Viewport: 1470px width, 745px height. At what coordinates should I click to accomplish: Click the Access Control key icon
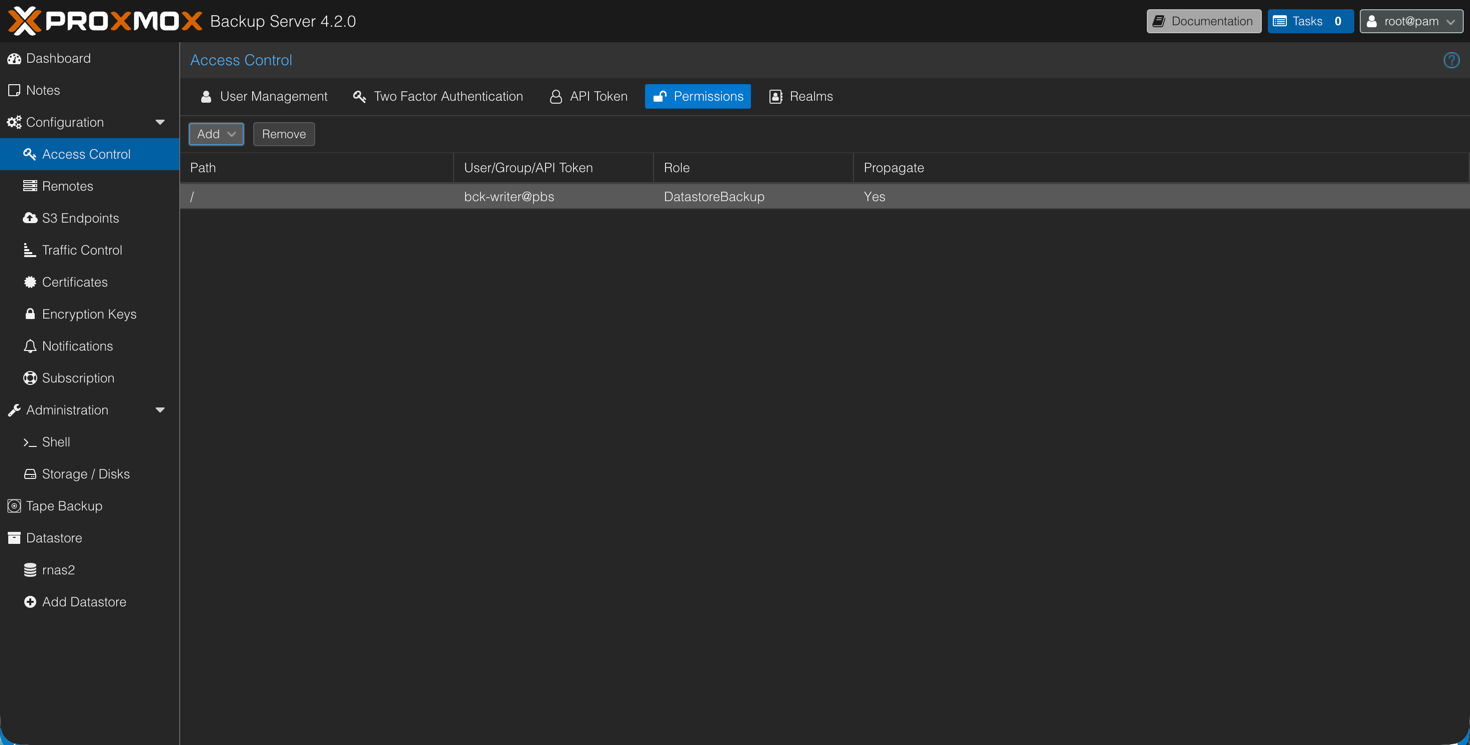click(30, 154)
